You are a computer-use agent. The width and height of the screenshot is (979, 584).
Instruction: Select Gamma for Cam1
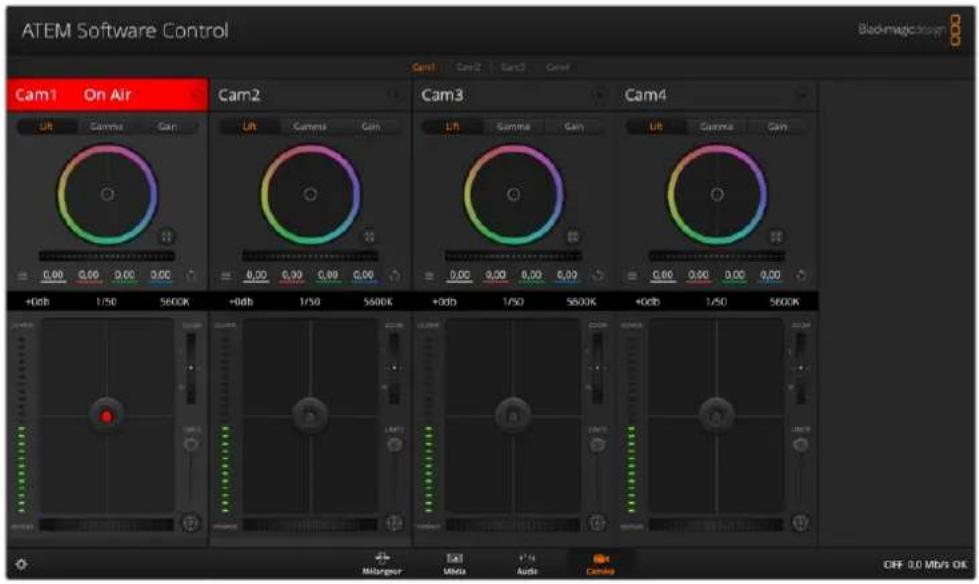tap(106, 127)
